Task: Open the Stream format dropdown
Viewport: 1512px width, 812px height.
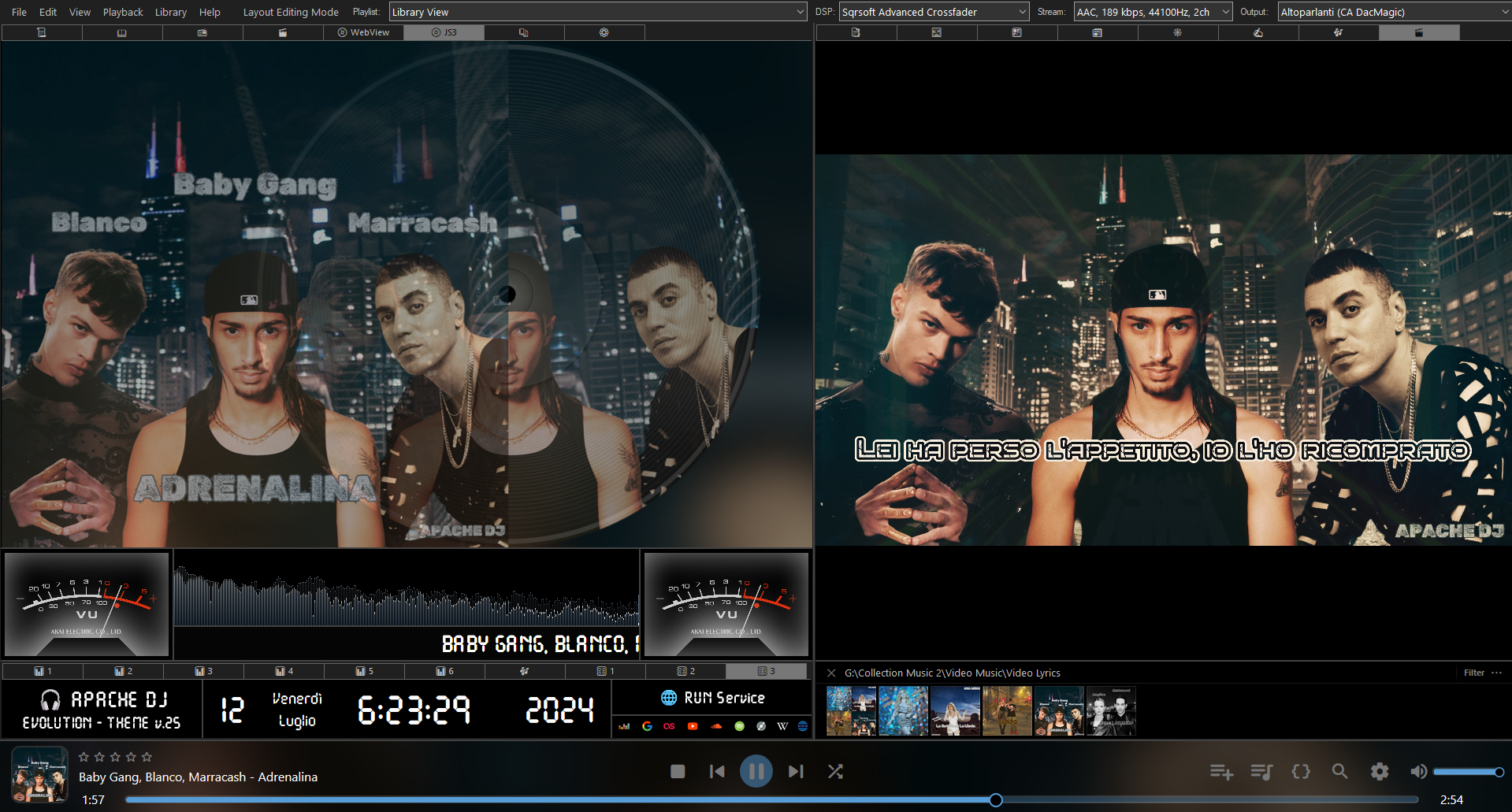Action: (x=1153, y=12)
